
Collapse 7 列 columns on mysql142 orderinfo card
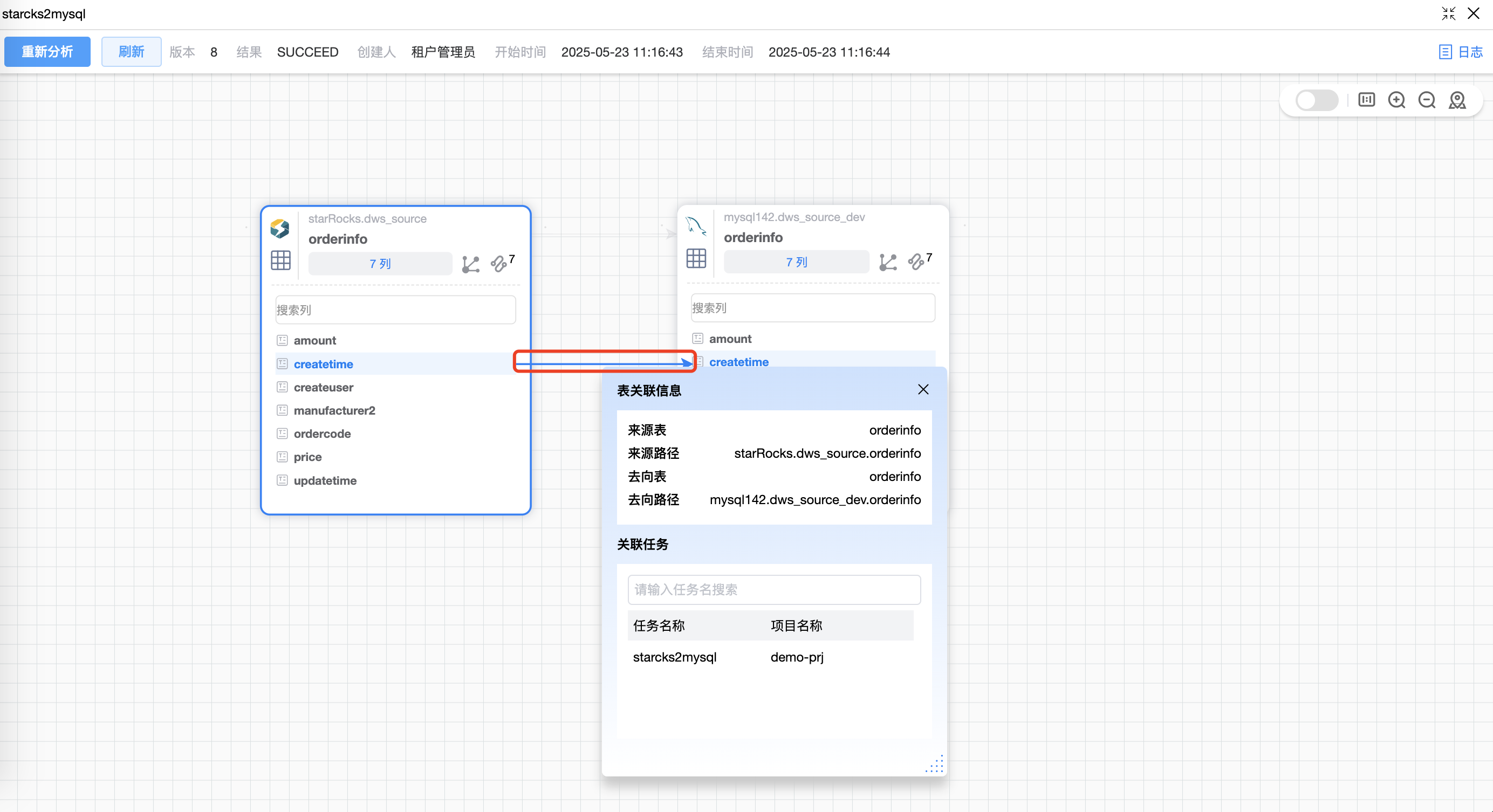[796, 262]
